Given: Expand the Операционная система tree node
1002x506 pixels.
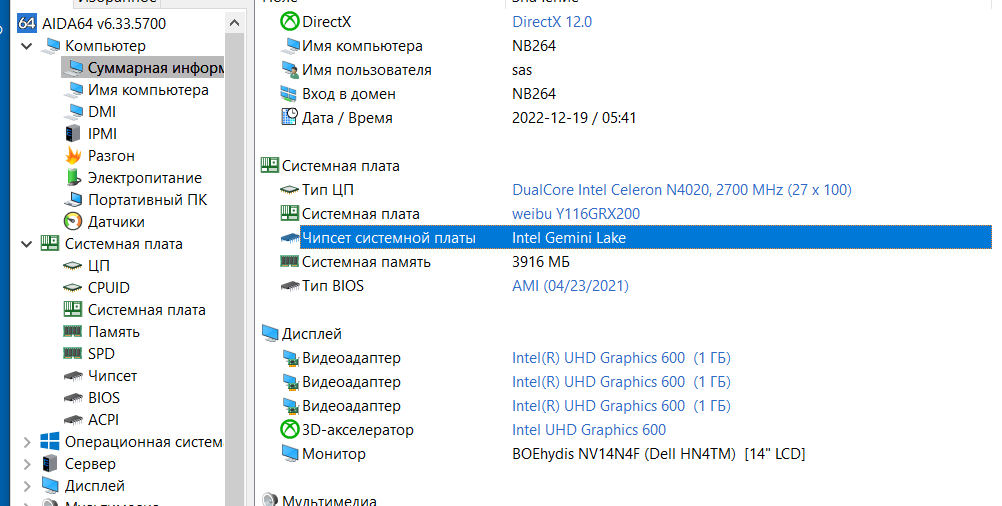Looking at the screenshot, I should [27, 442].
